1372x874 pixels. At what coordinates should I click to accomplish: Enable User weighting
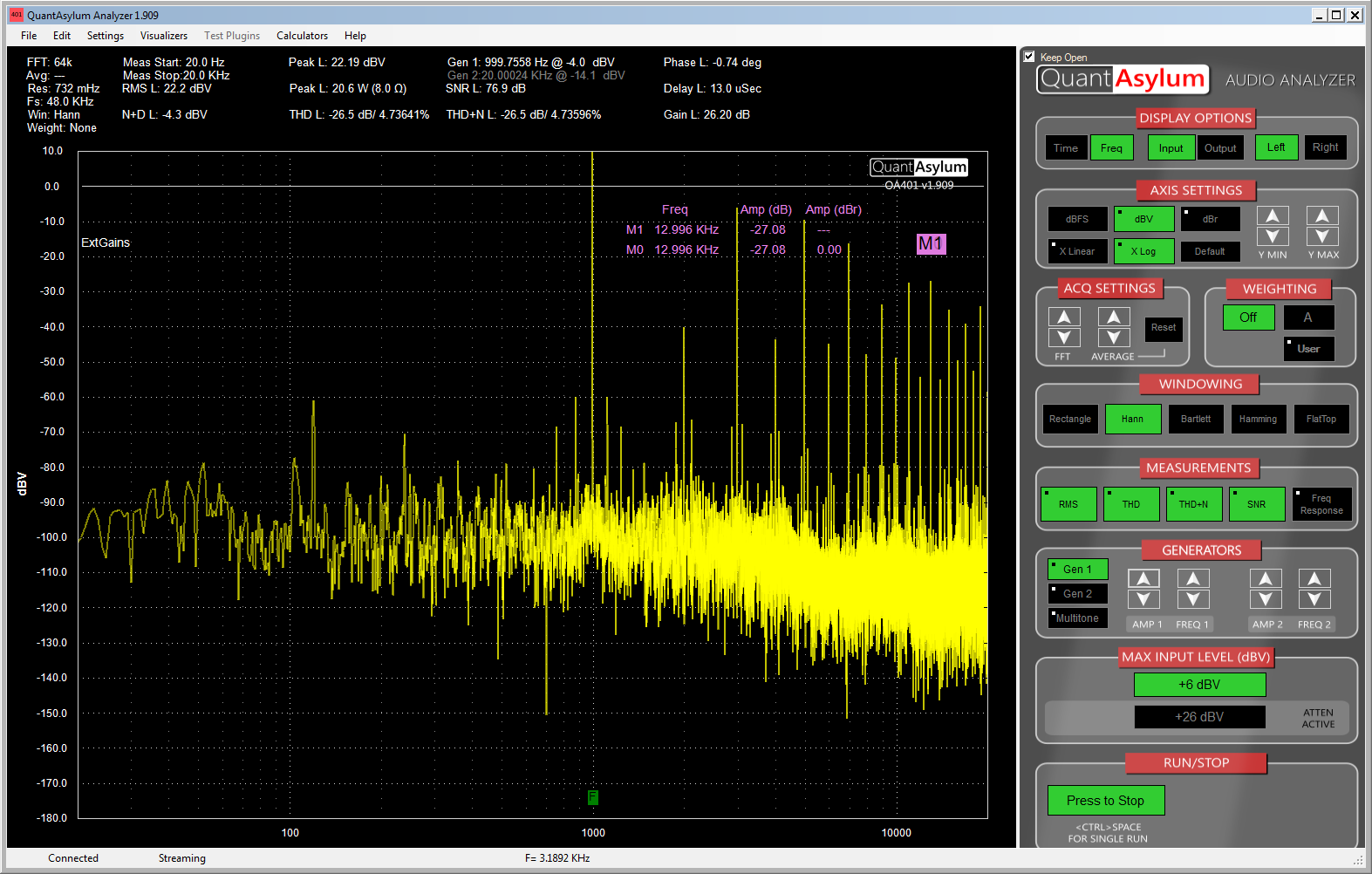pyautogui.click(x=1308, y=349)
